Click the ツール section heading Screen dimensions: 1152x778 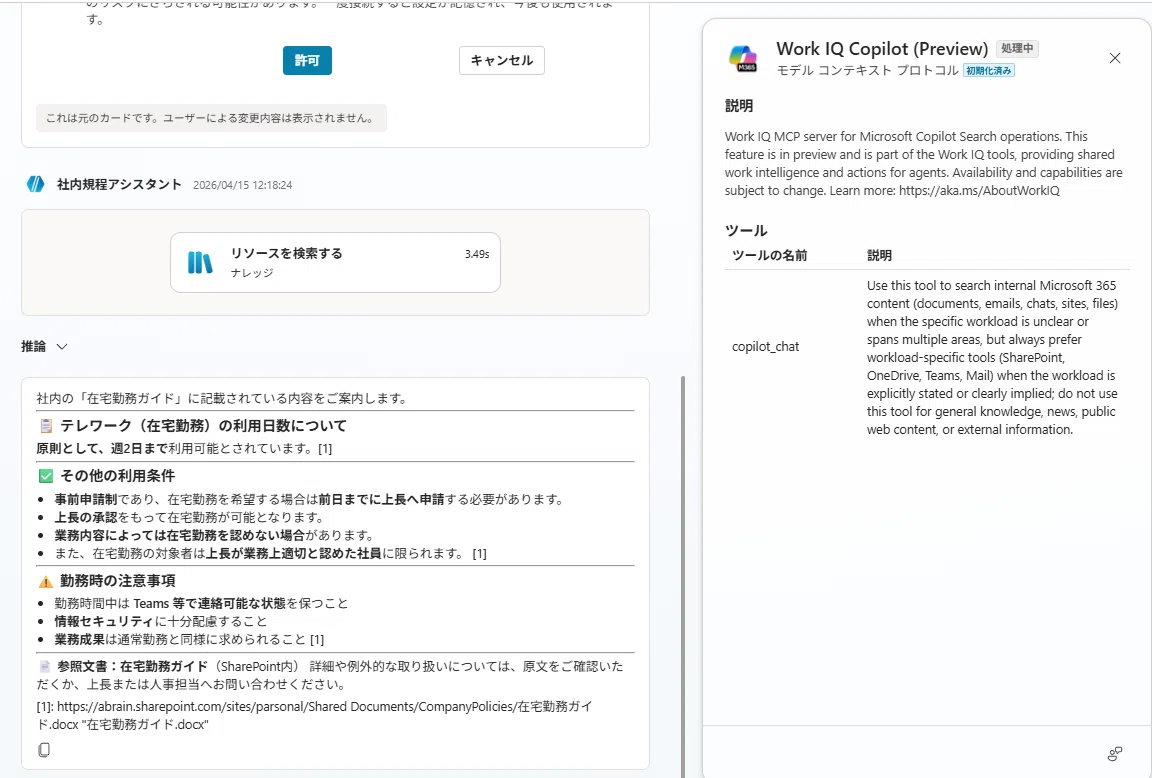(746, 231)
